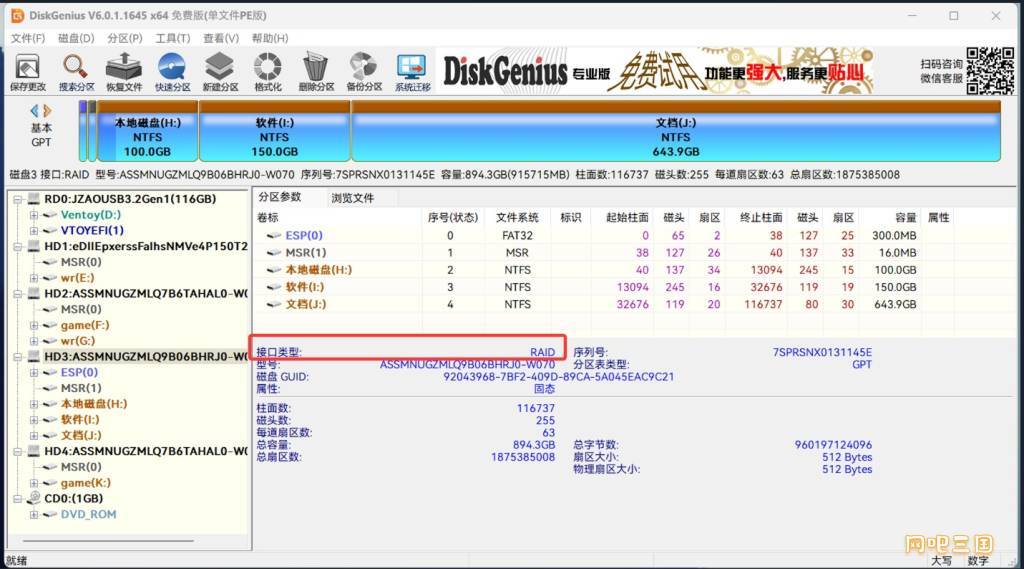The width and height of the screenshot is (1024, 569).
Task: Click the 保存更改 (Save Changes) toolbar icon
Action: coord(27,72)
